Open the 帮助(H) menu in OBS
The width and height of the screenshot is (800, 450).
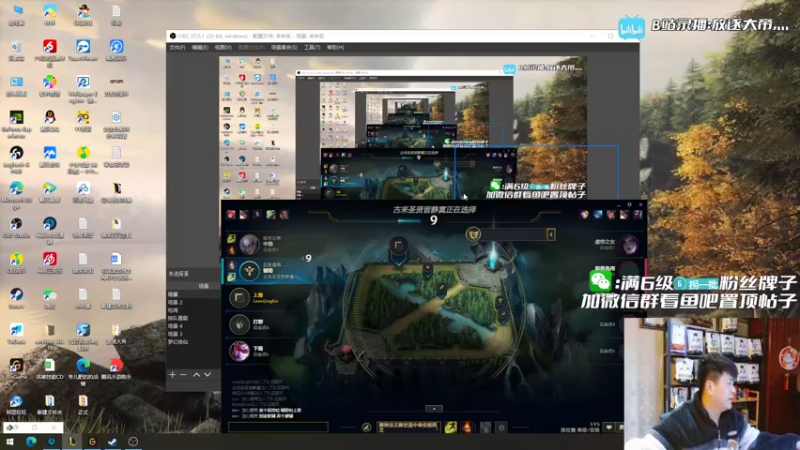[335, 47]
